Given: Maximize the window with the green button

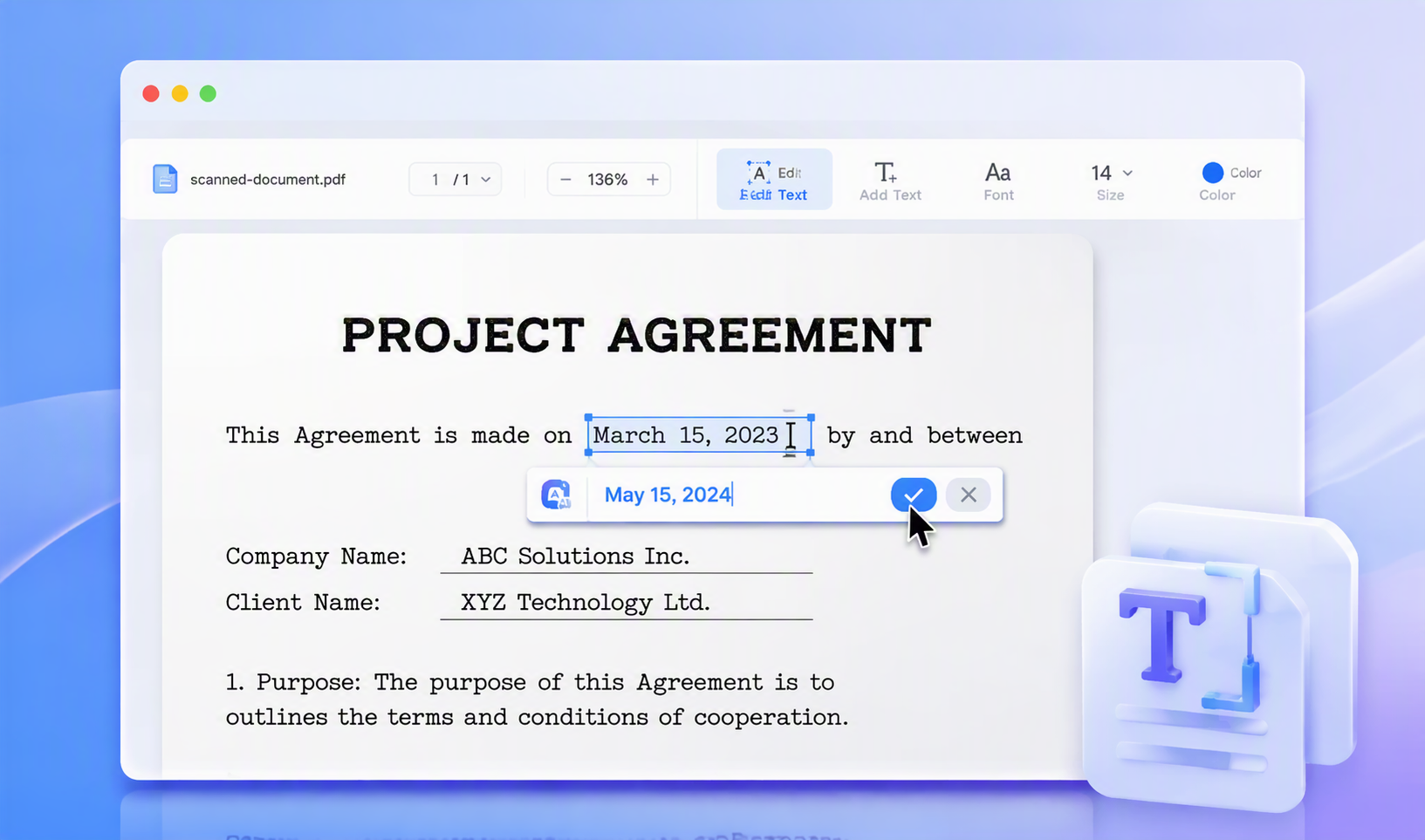Looking at the screenshot, I should coord(208,93).
